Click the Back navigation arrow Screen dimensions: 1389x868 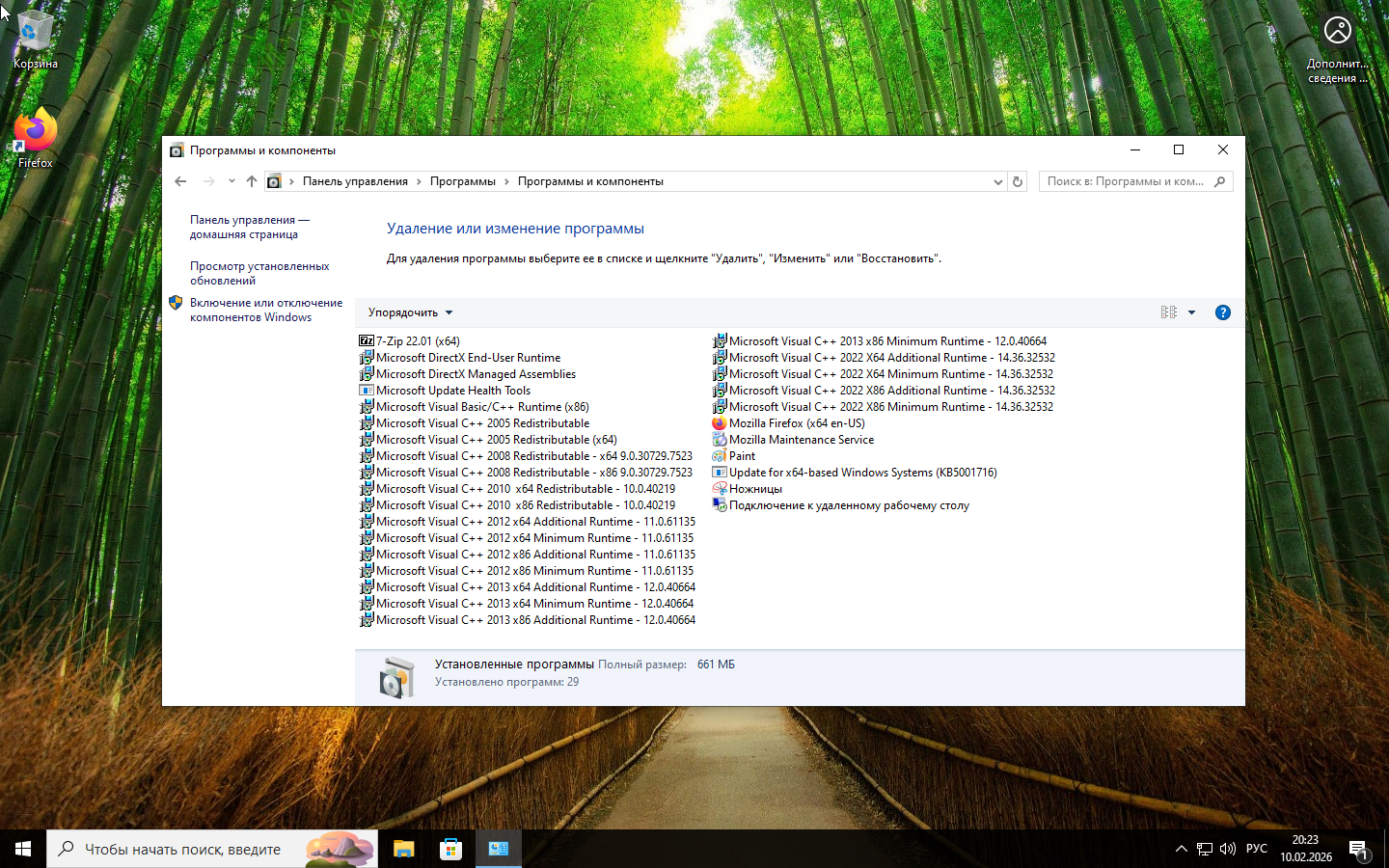click(180, 181)
